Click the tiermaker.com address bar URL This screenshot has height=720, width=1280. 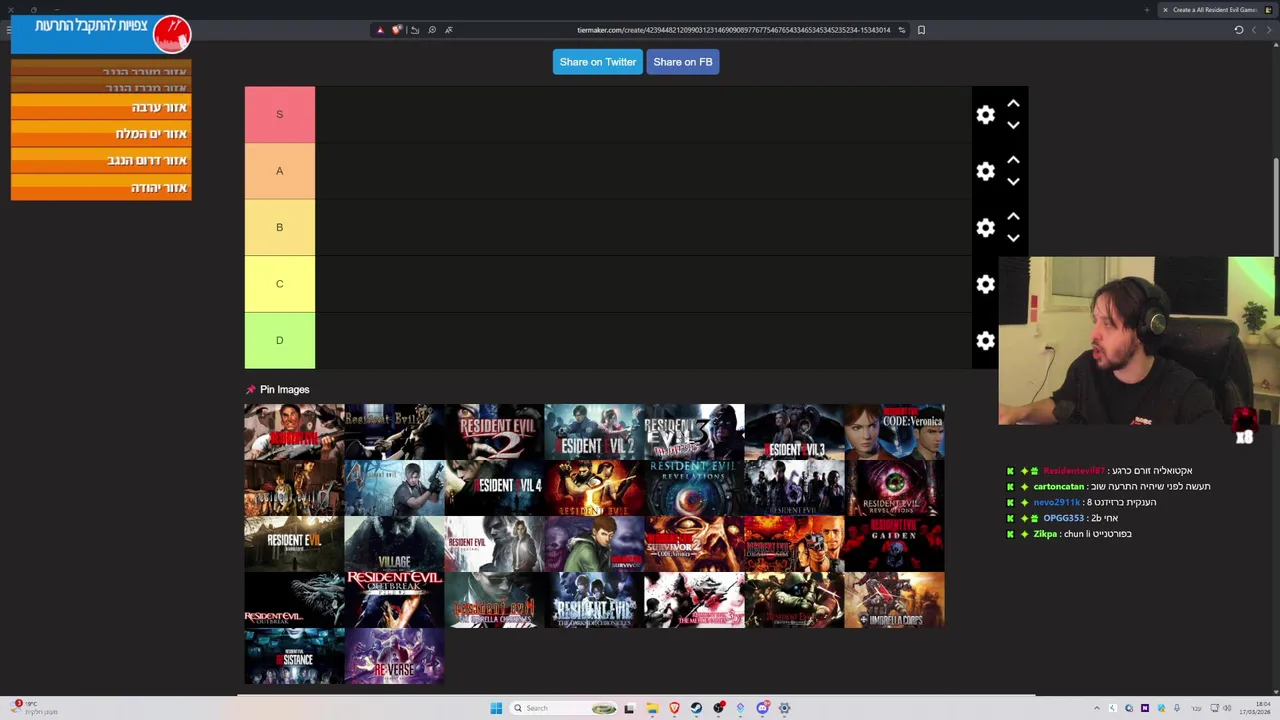733,30
